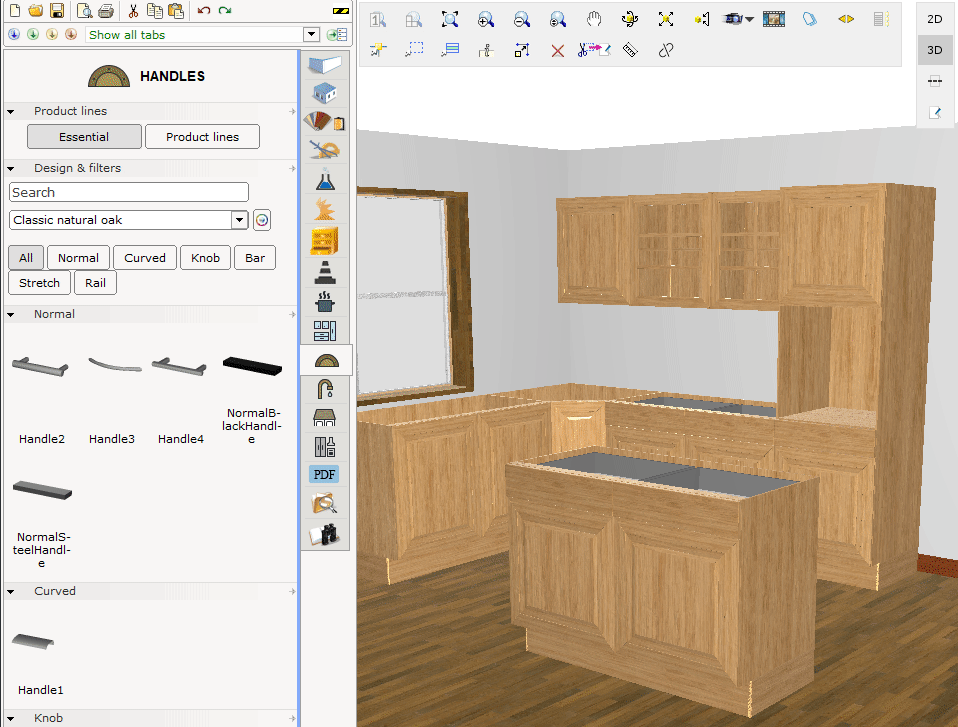
Task: Open the house building sidebar tab
Action: click(325, 93)
